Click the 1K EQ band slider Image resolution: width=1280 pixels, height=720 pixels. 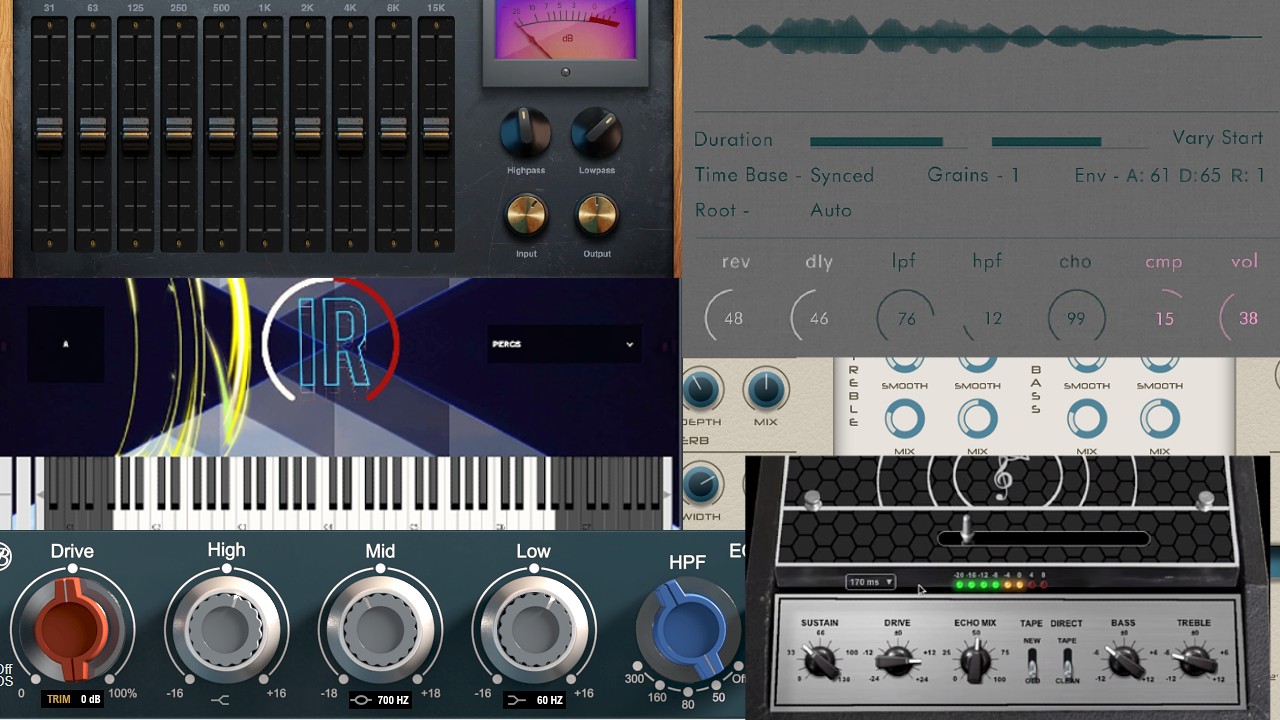265,134
